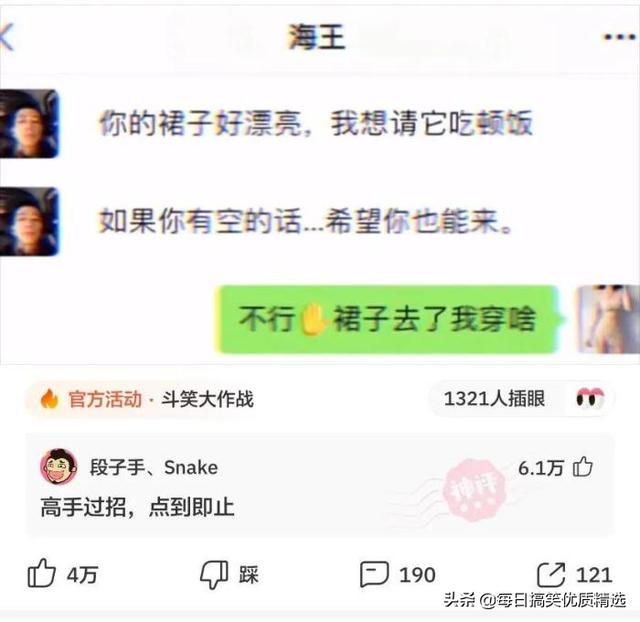Open the 官方活动 · 斗笑大作战 activity link
This screenshot has width=640, height=622.
(x=141, y=399)
